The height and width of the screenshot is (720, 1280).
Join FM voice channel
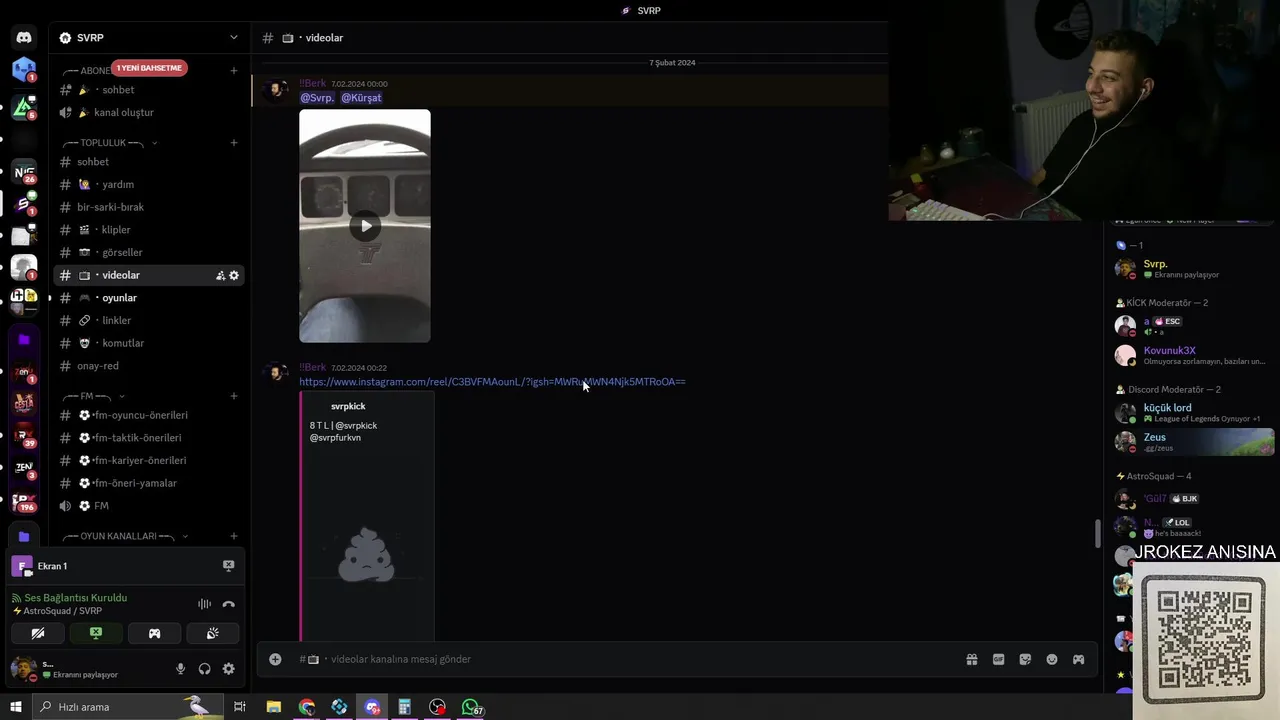click(149, 506)
